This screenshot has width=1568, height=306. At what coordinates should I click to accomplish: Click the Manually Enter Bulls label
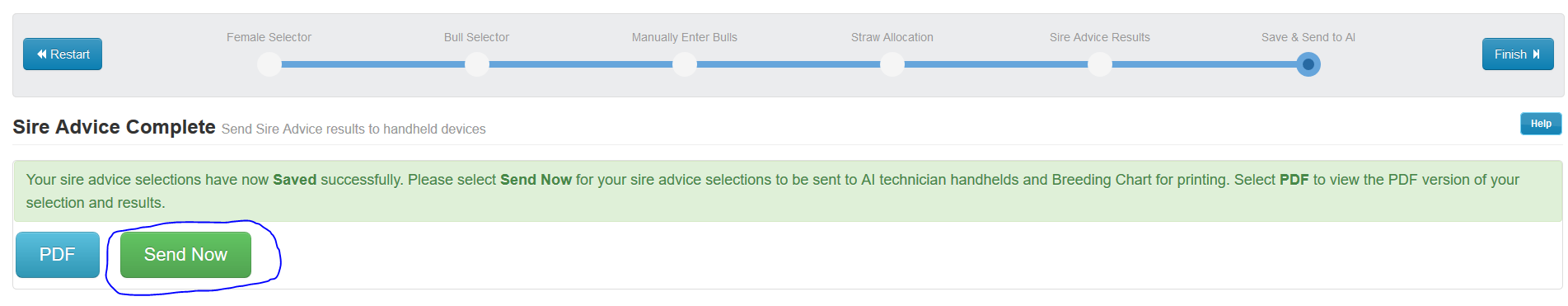tap(685, 37)
